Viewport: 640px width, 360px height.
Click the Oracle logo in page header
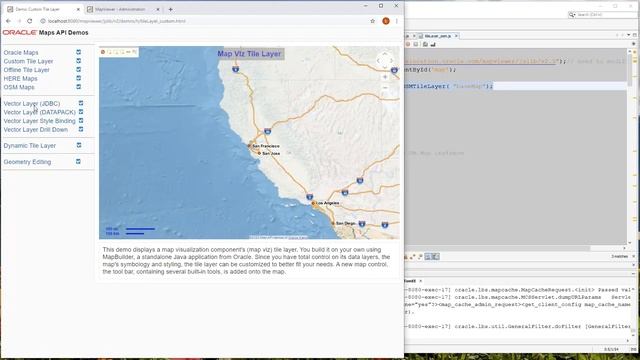tap(20, 33)
